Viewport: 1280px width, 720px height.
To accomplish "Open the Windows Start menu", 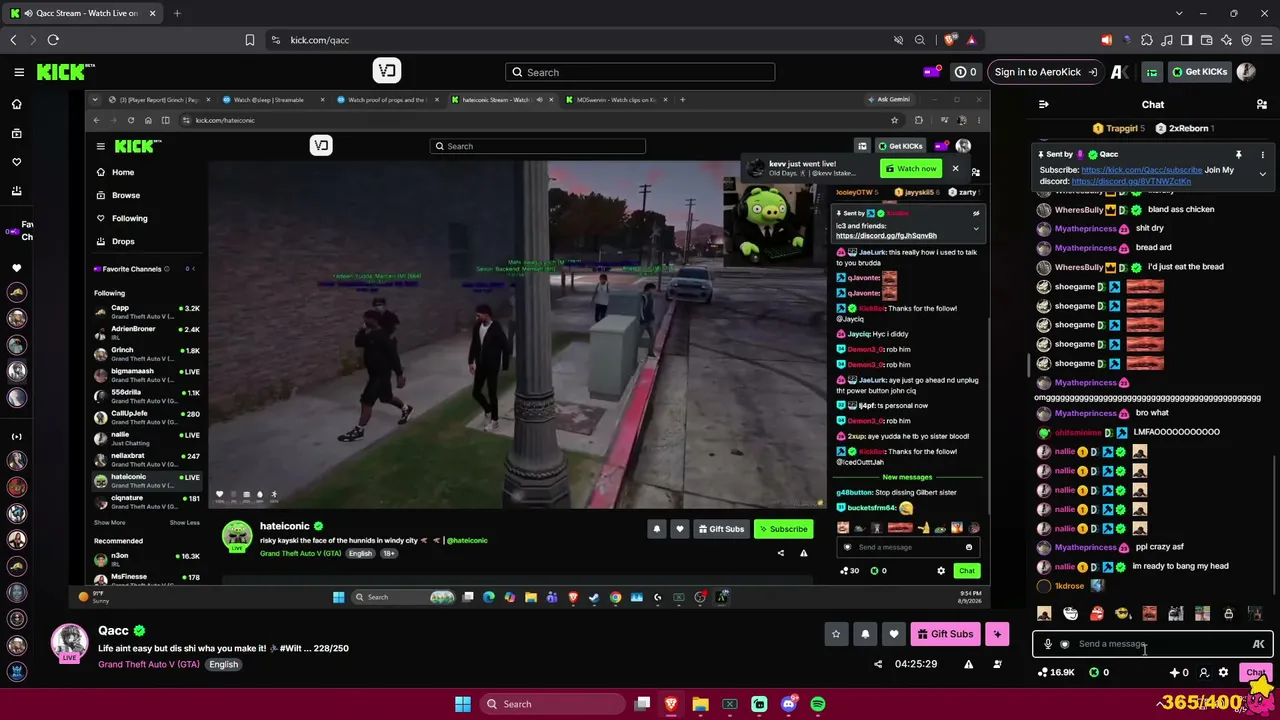I will point(463,704).
